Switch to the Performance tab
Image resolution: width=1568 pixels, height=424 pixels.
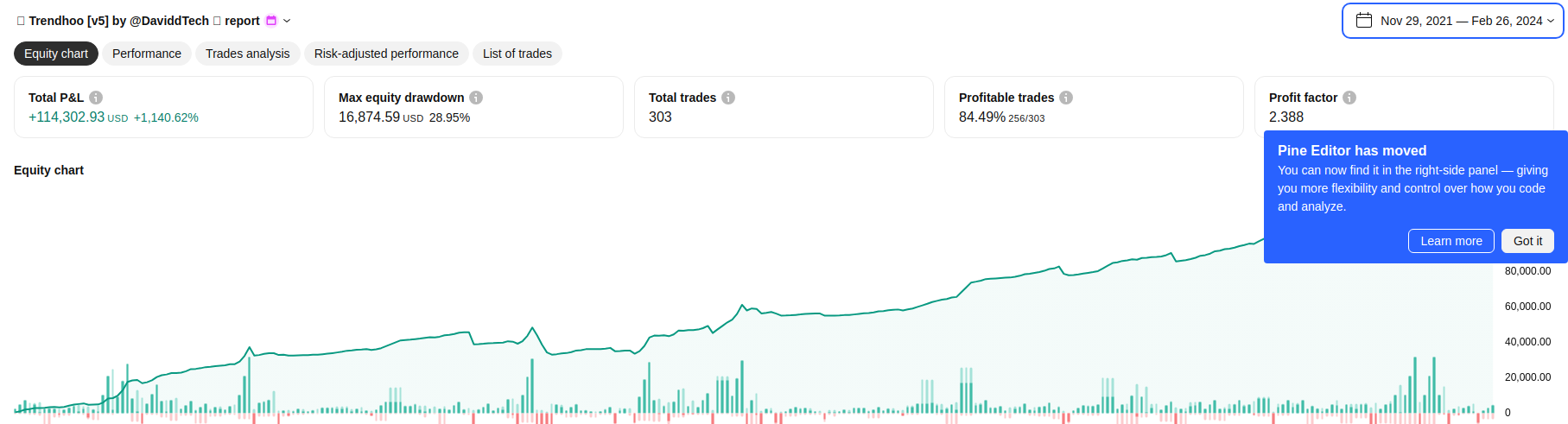click(147, 54)
